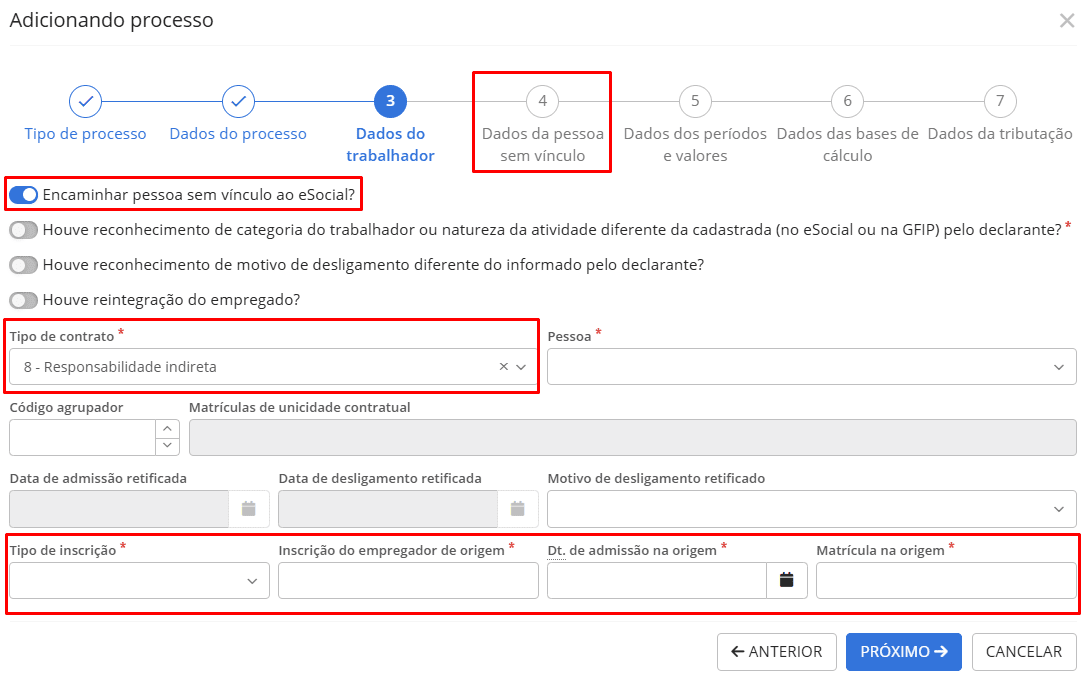Disable Encaminhar pessoa sem vínculo ao eSocial
Screen dimensions: 1087x674
pos(22,195)
